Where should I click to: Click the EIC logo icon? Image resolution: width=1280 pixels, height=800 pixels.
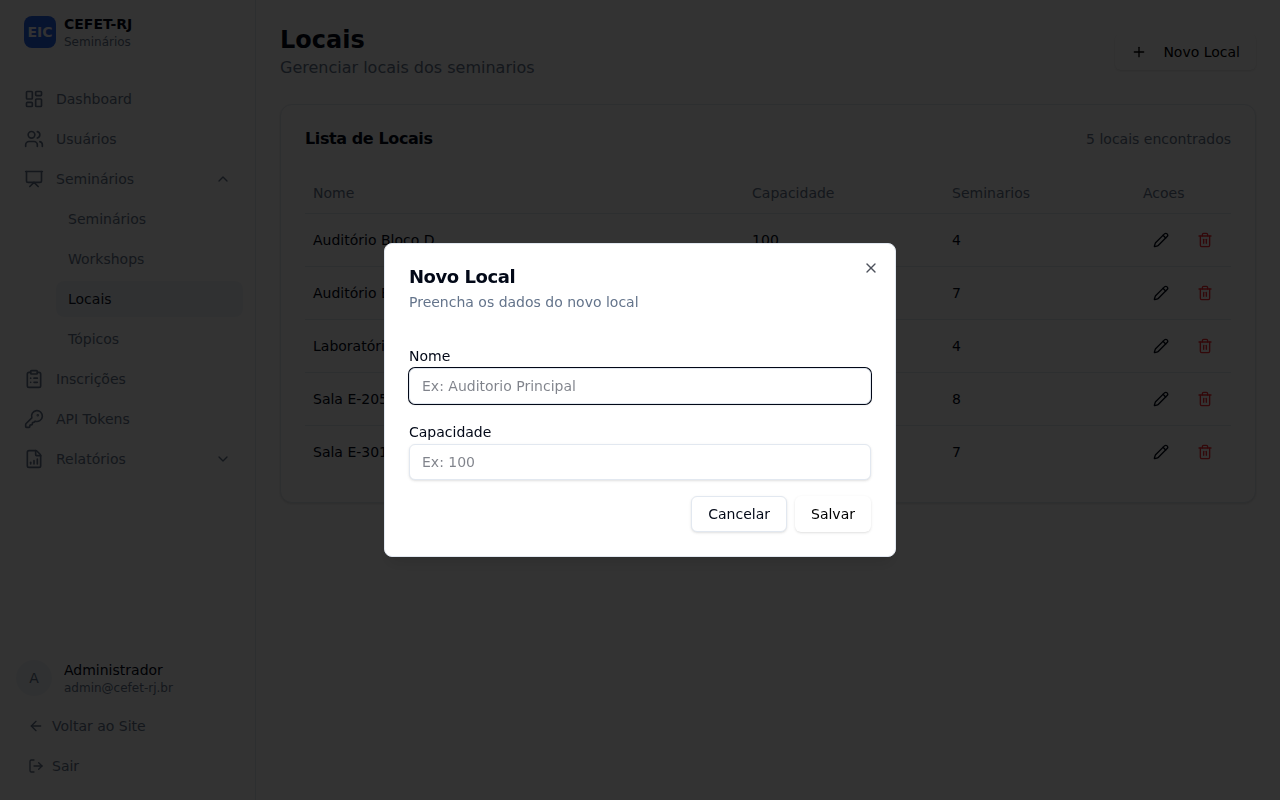(x=40, y=32)
